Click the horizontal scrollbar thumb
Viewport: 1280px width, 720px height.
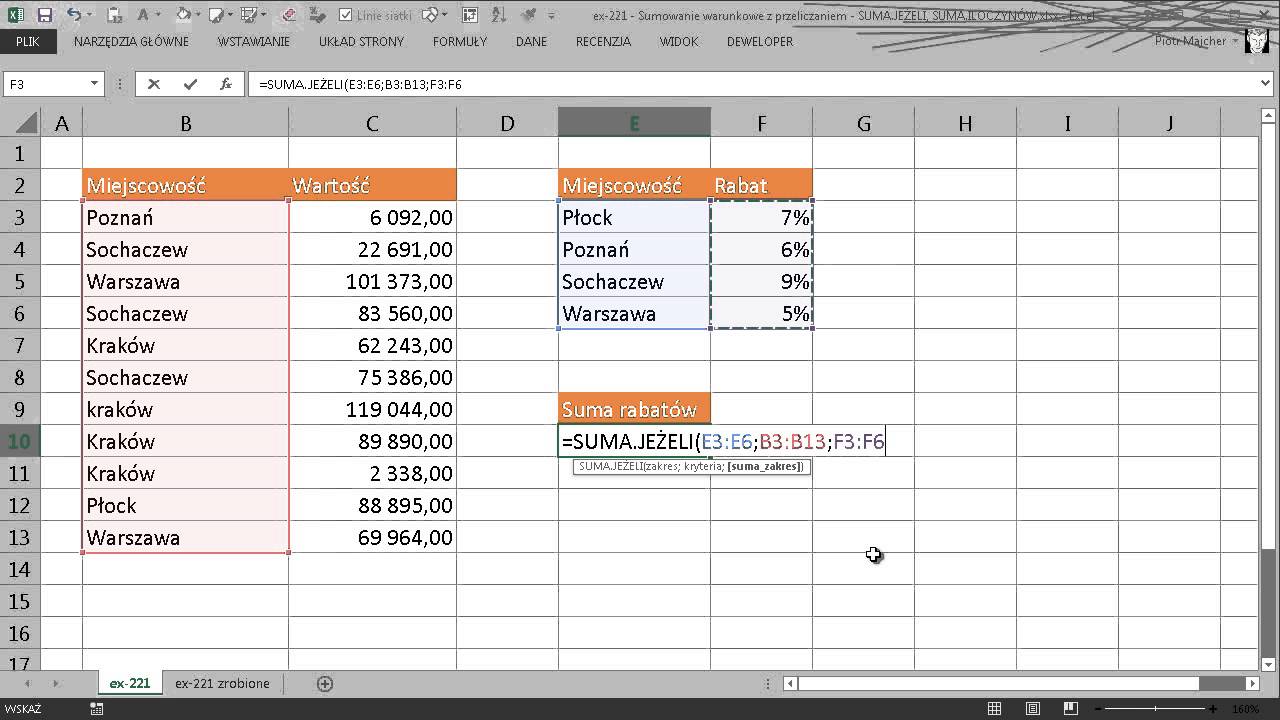[x=1000, y=684]
